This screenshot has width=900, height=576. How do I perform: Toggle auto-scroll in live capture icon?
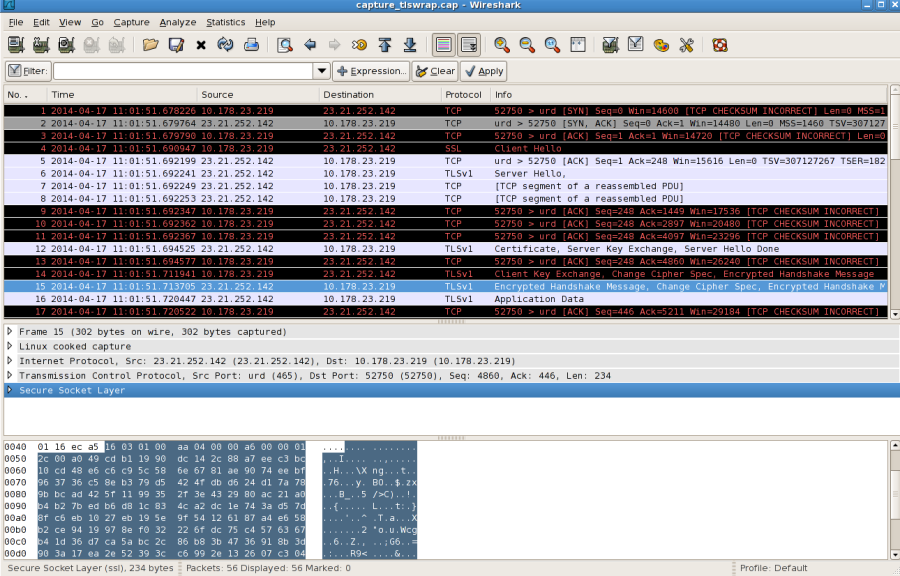coord(467,44)
